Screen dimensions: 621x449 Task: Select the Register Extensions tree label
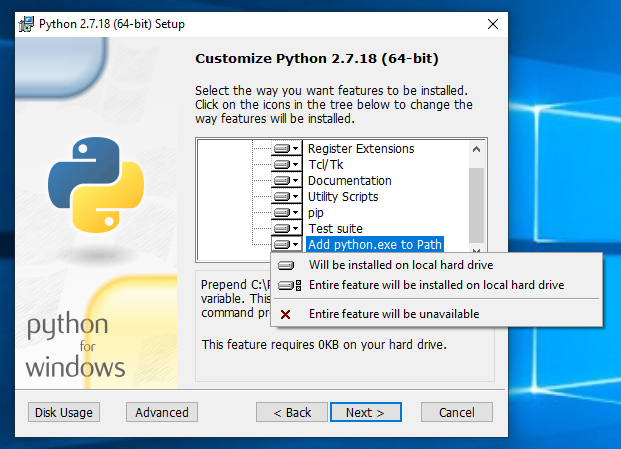click(x=361, y=148)
